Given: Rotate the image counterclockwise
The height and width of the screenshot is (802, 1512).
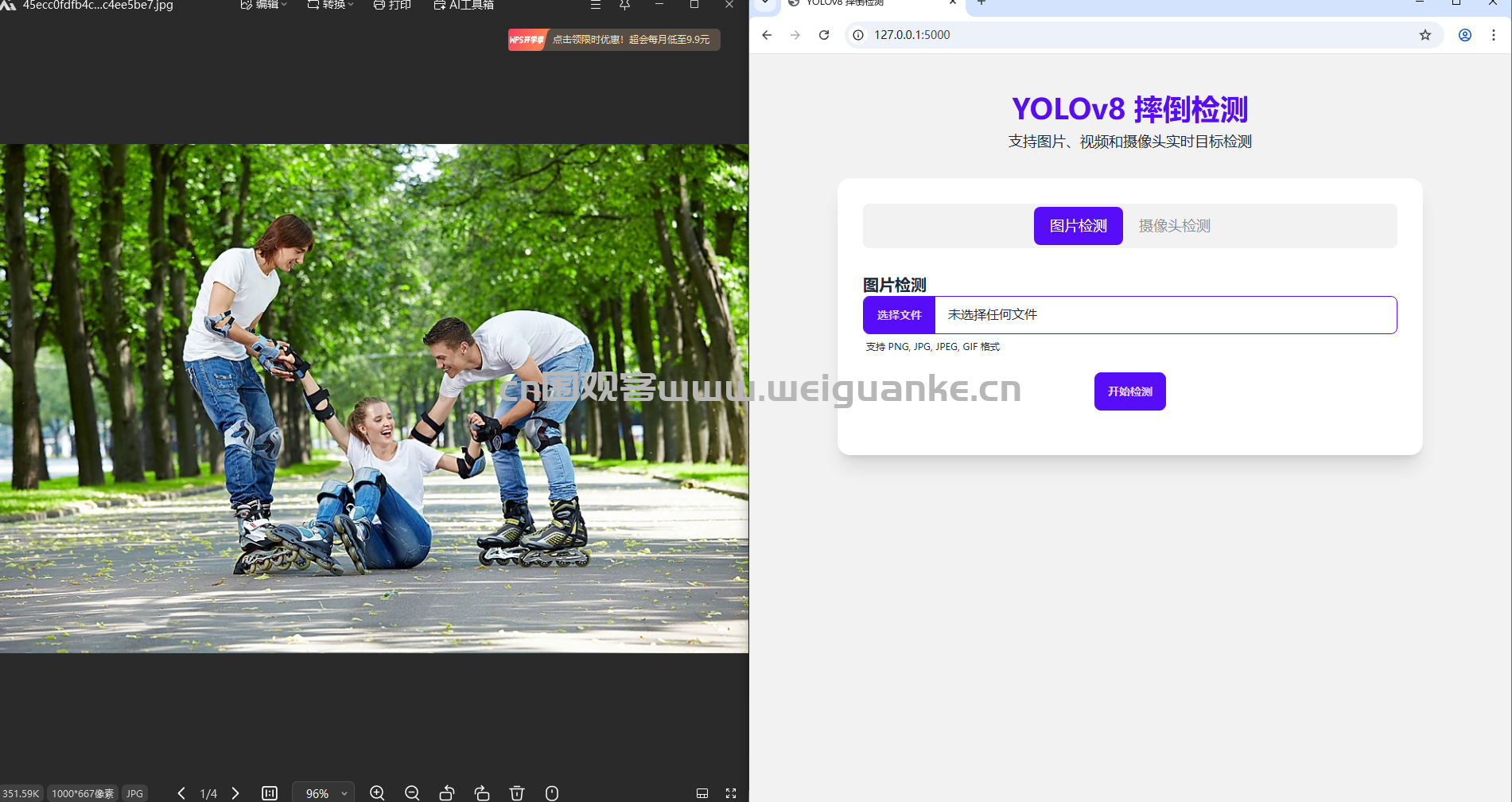Looking at the screenshot, I should click(x=447, y=792).
